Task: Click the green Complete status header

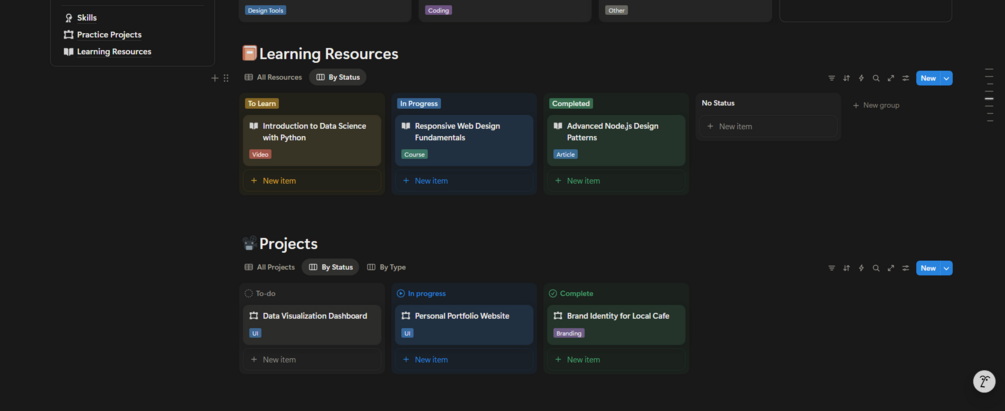Action: (x=576, y=294)
